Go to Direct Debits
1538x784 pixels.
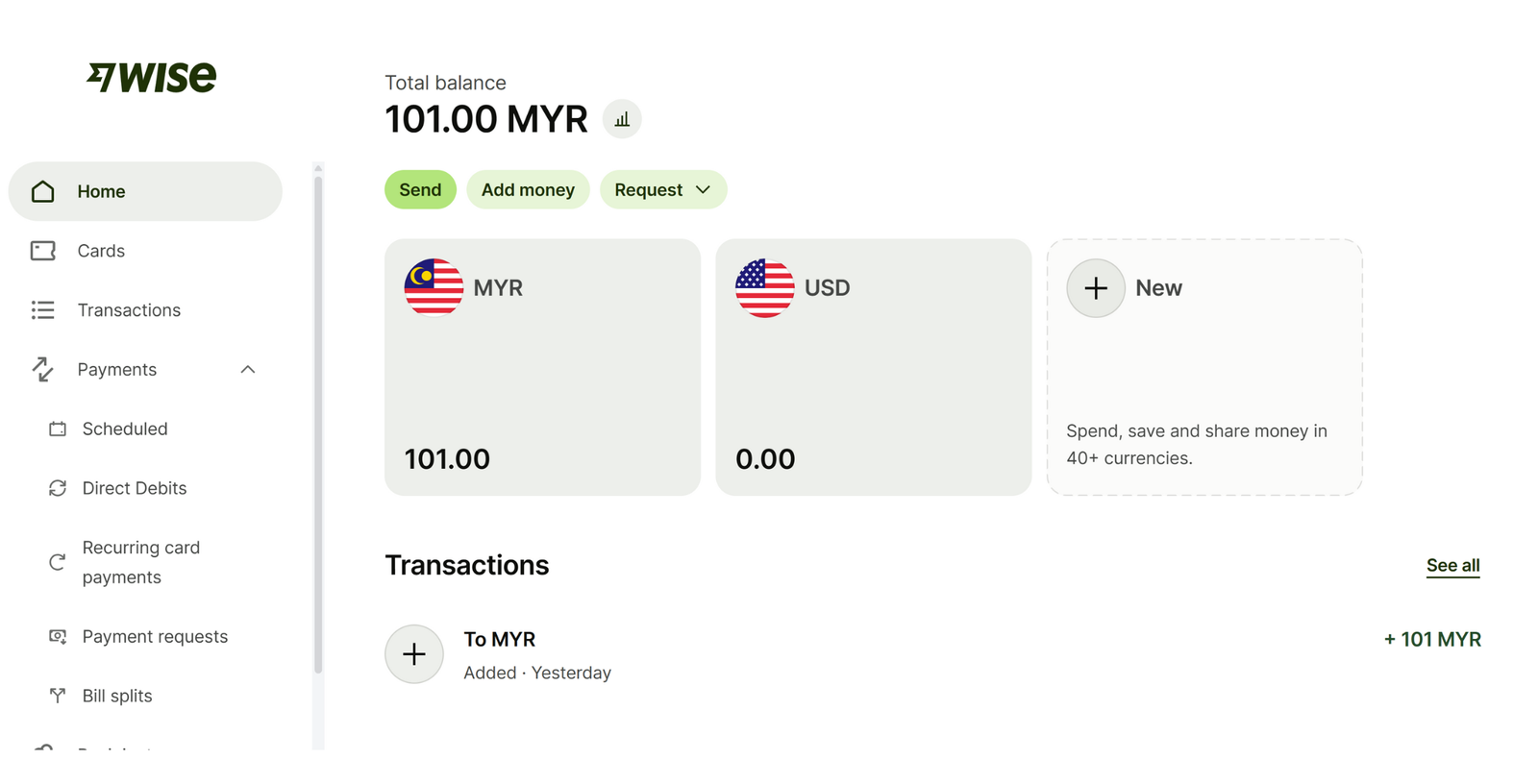(135, 488)
